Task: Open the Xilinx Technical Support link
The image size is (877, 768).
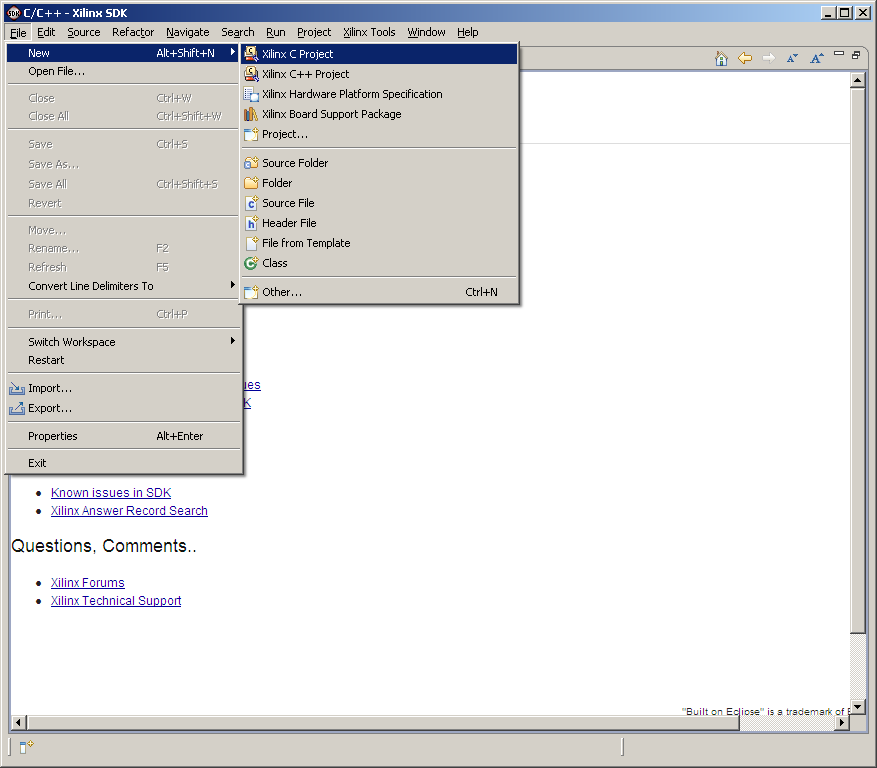Action: 116,601
